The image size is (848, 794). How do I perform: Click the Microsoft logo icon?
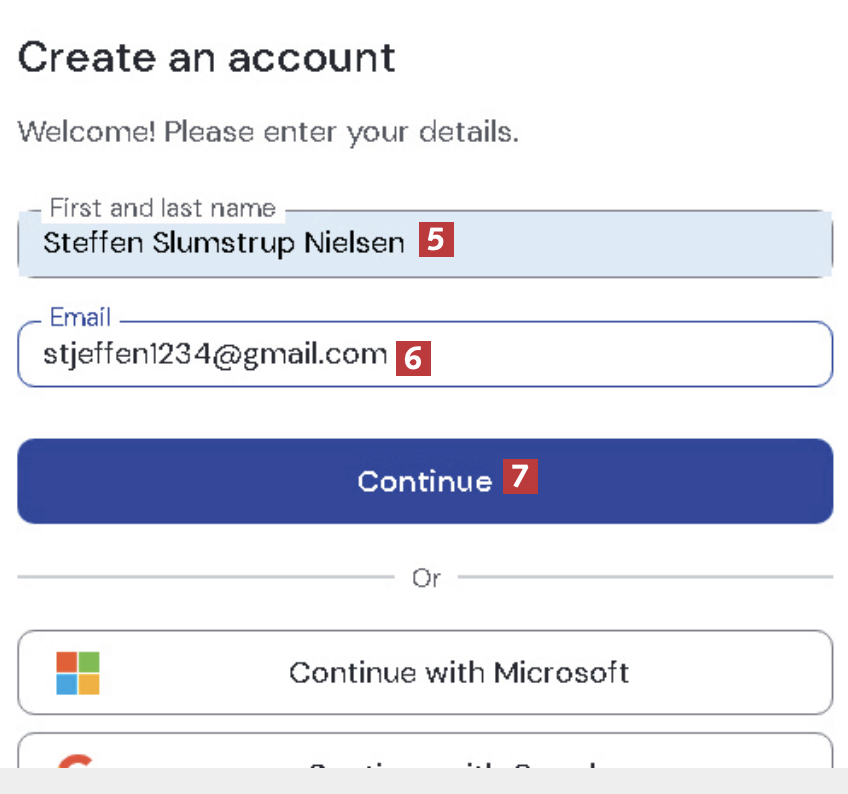pos(78,672)
